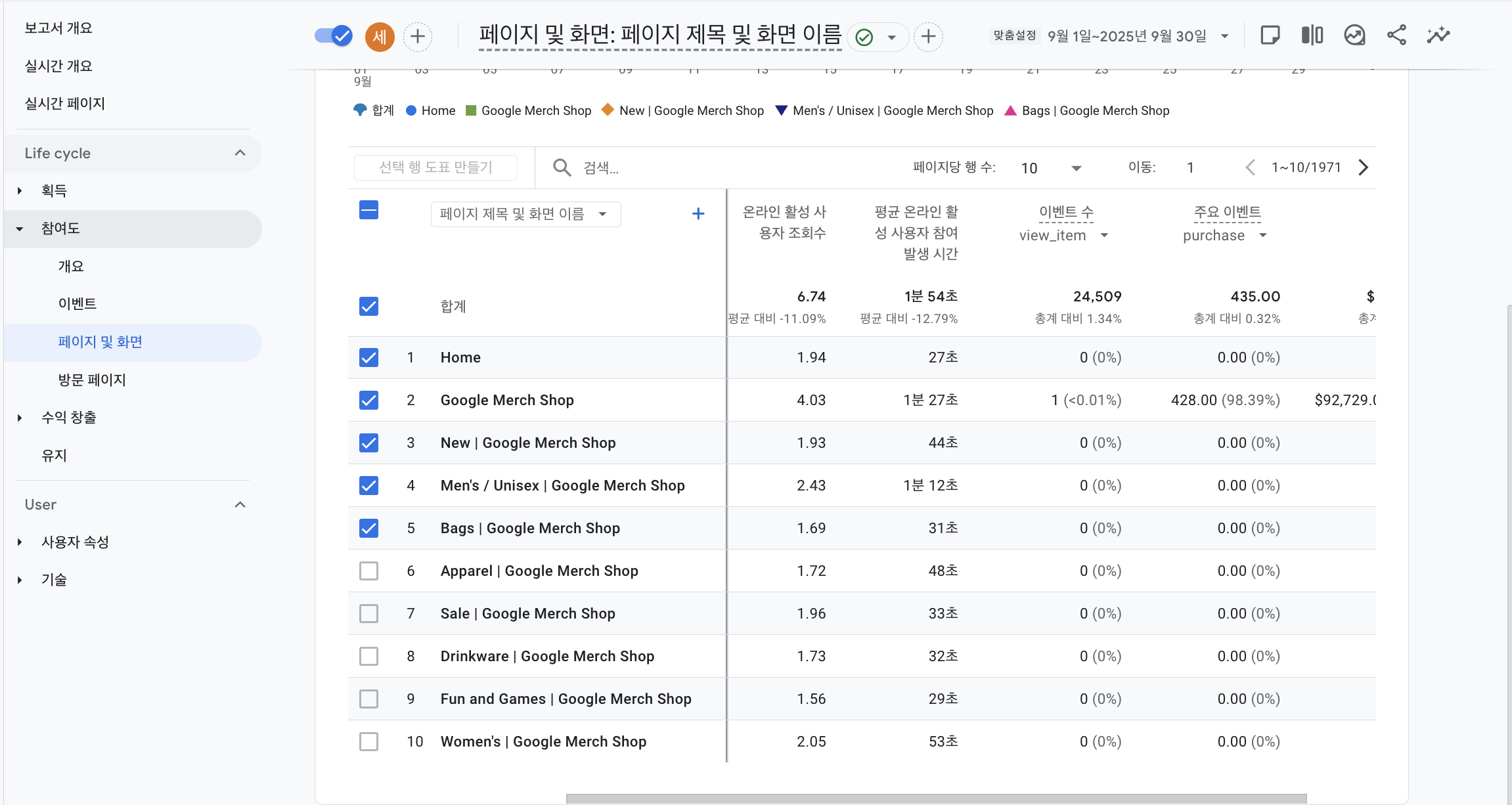
Task: Open the dropdown arrow beside the green check
Action: click(891, 37)
